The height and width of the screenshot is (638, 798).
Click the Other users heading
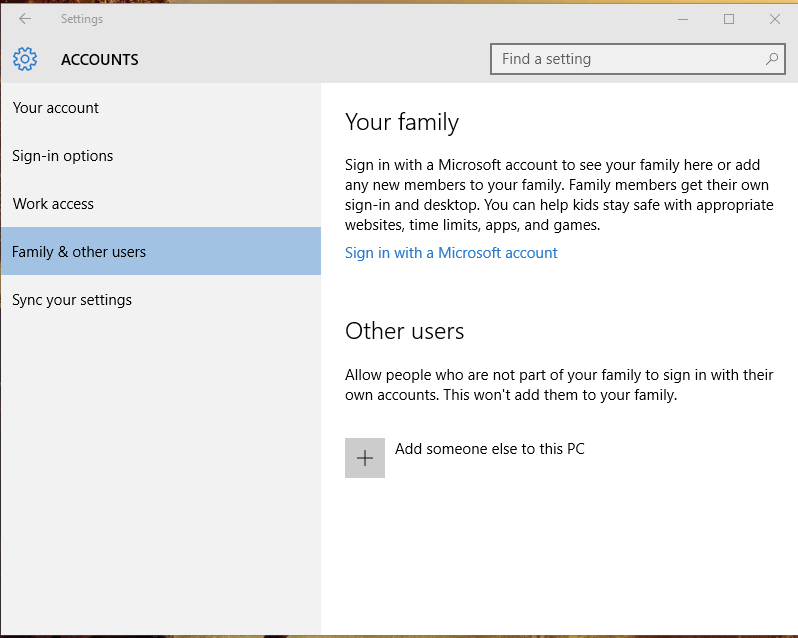[x=405, y=331]
